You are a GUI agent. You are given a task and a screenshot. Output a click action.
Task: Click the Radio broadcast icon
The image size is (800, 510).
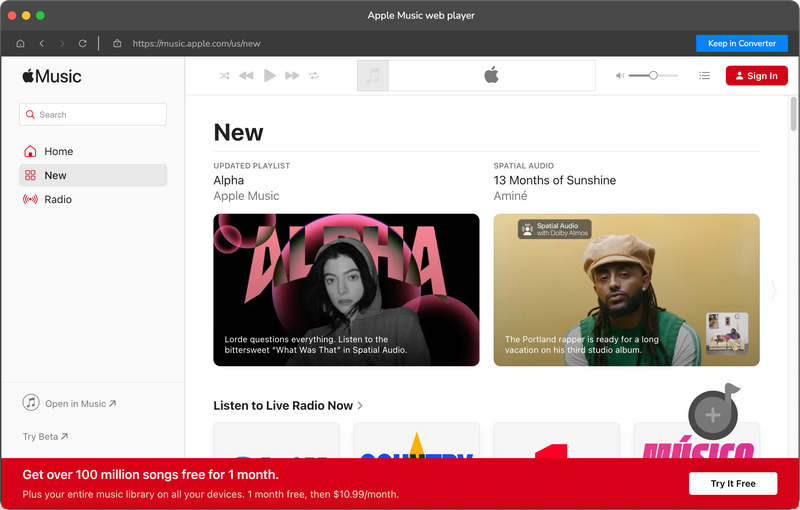30,199
